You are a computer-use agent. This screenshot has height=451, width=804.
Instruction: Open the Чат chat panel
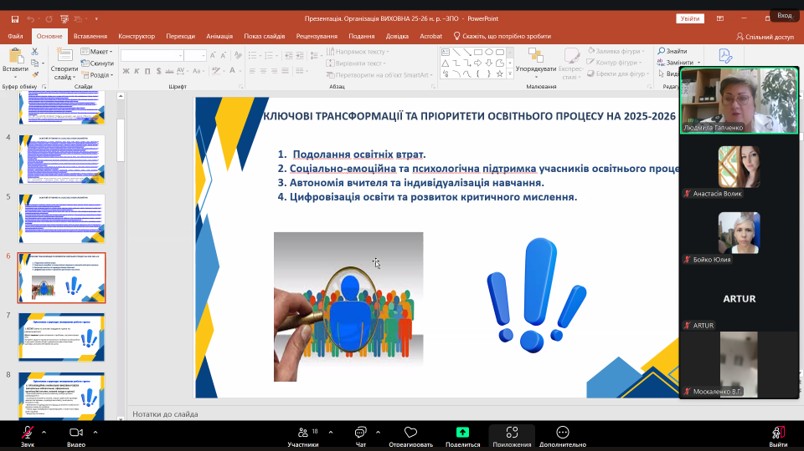pyautogui.click(x=360, y=432)
